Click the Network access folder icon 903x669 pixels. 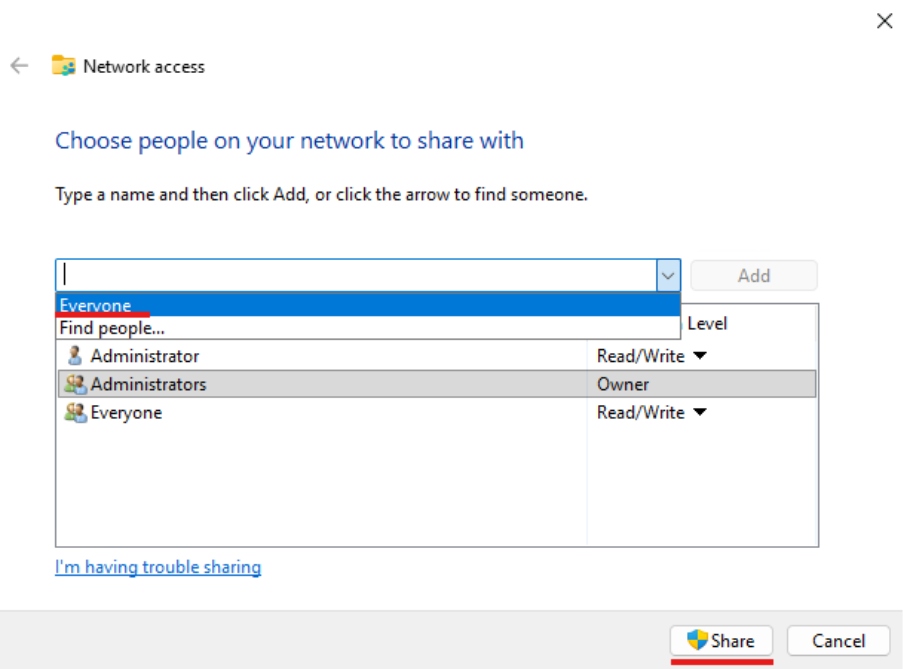[62, 65]
